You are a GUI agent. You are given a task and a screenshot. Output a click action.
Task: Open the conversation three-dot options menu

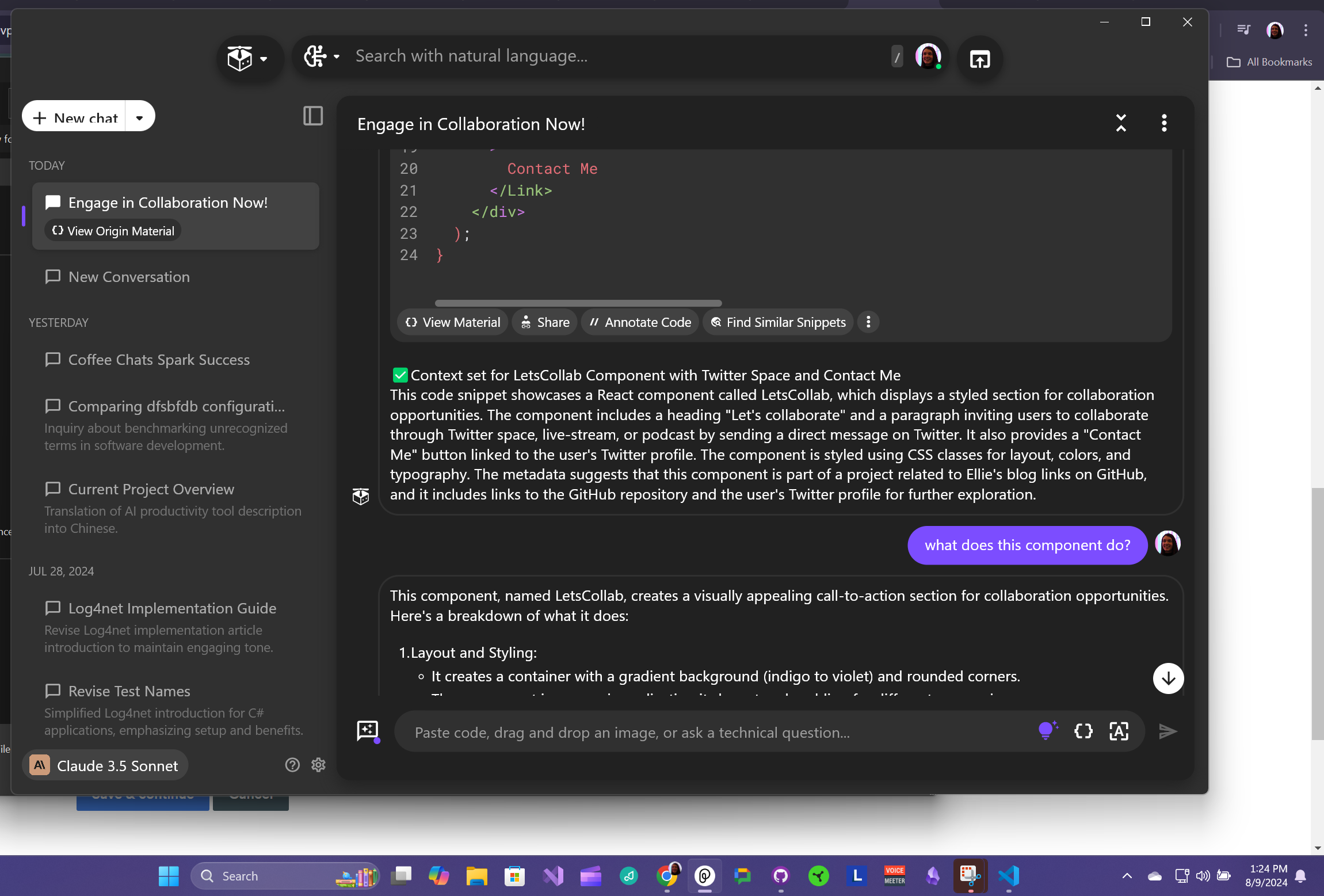click(1164, 123)
